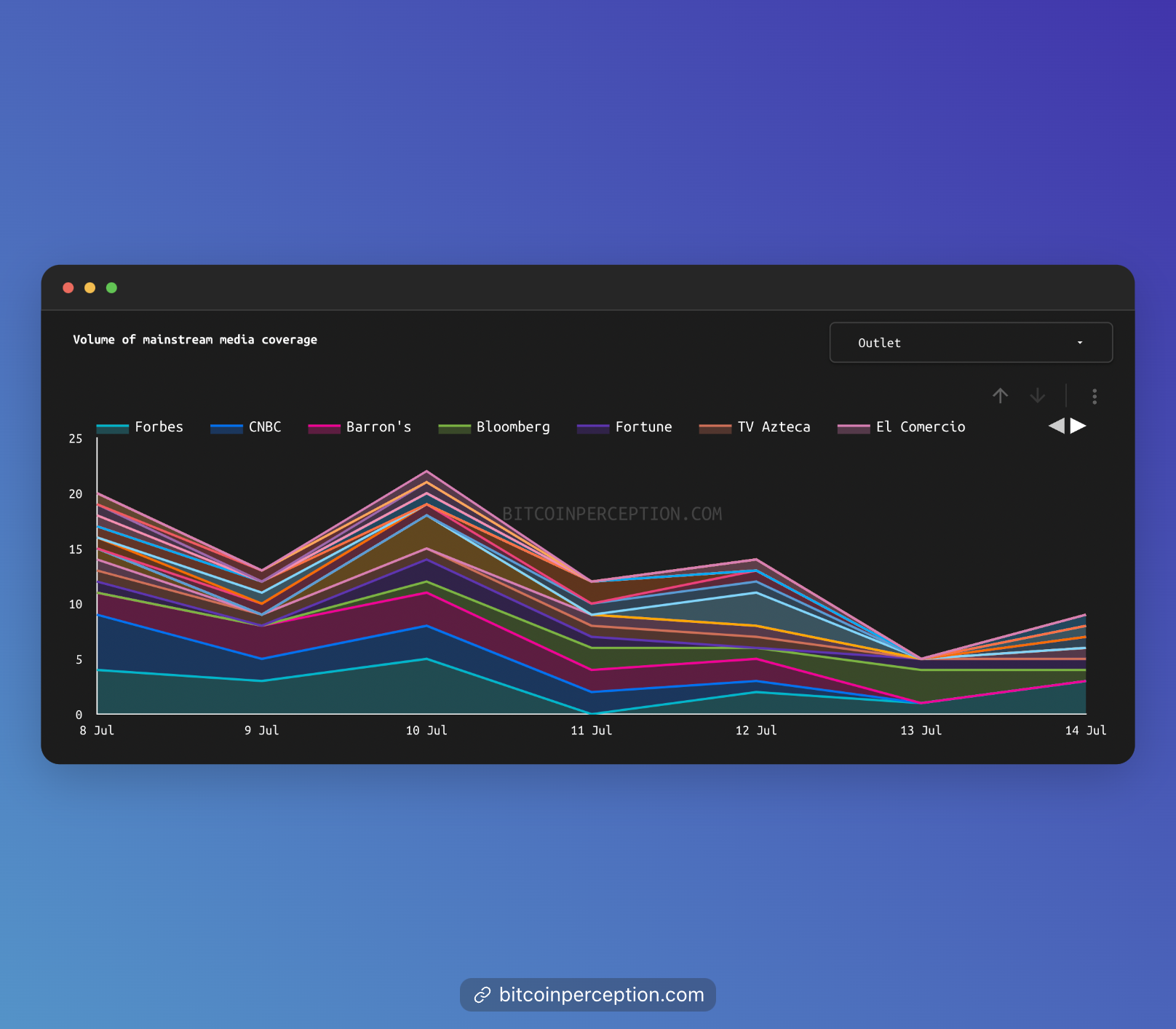Viewport: 1176px width, 1029px height.
Task: Select the El Comercio legend label
Action: 920,427
